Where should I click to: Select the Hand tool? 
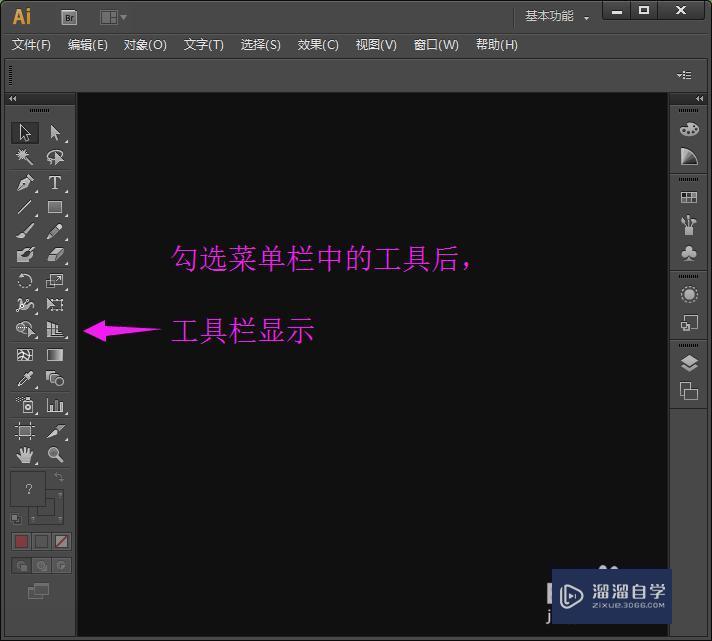pyautogui.click(x=25, y=454)
